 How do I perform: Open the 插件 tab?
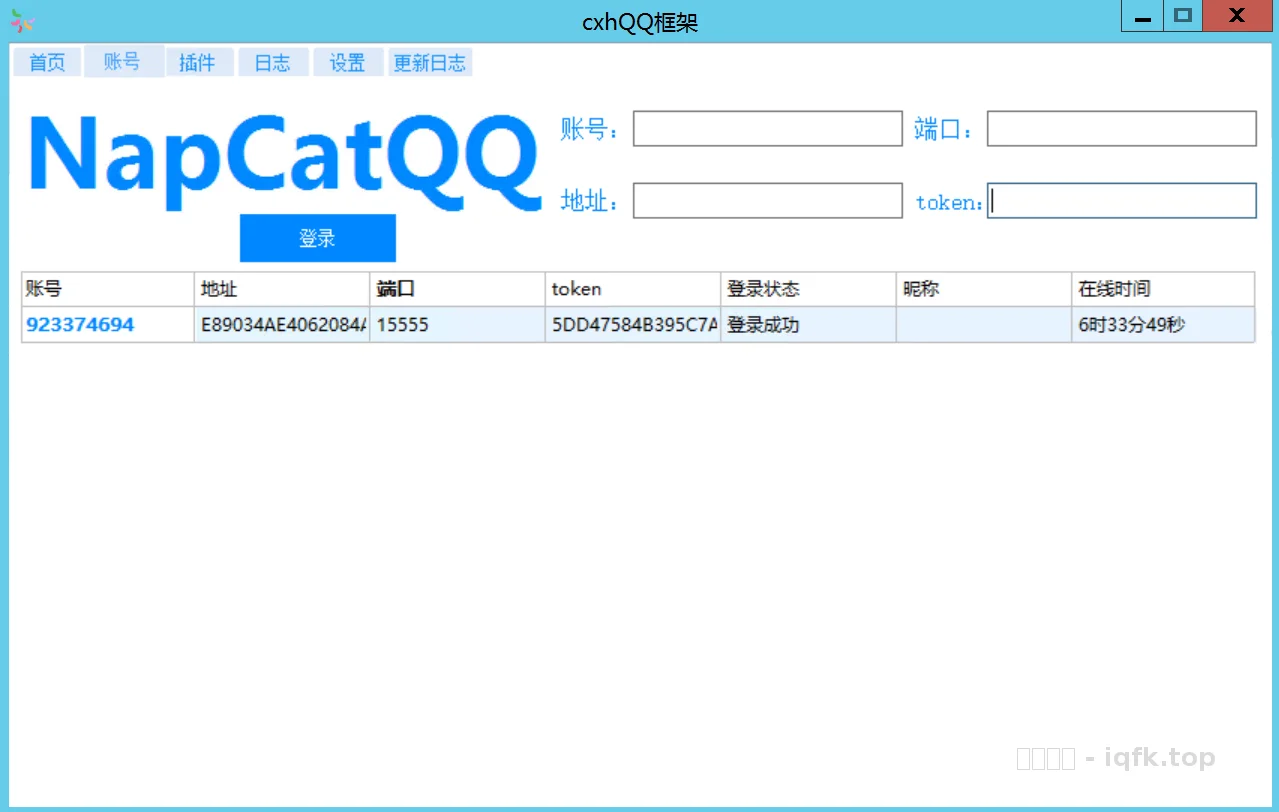[198, 61]
